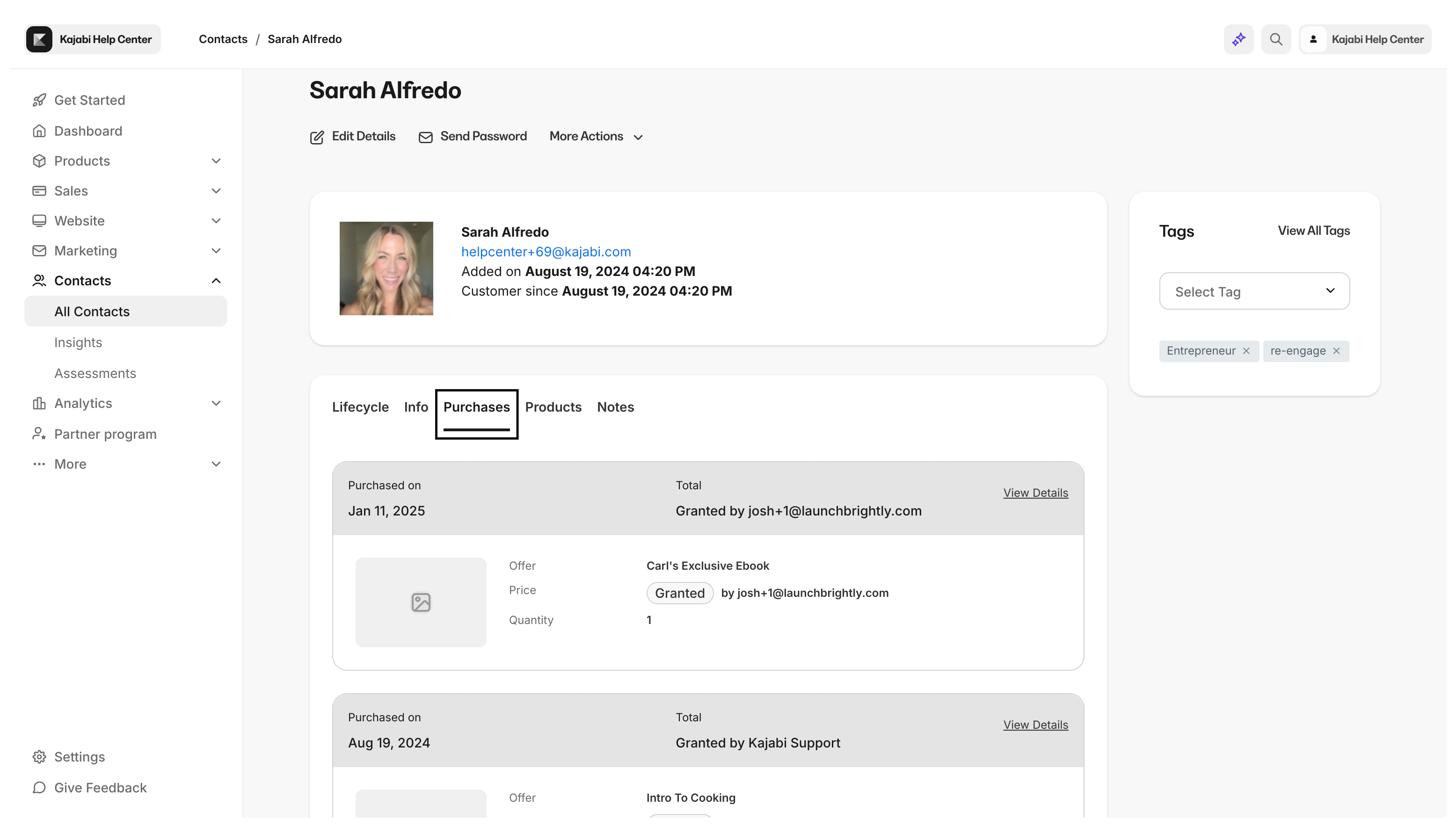Screen dimensions: 1456x827
Task: Click the Get Started rocket icon
Action: point(39,100)
